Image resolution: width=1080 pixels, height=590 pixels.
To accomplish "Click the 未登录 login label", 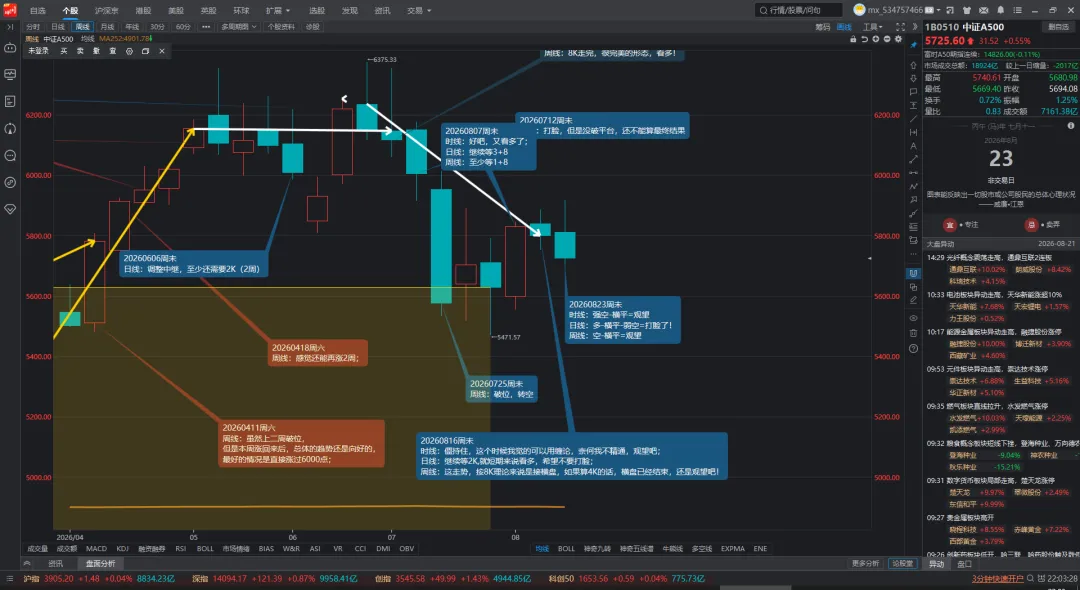I will coord(39,51).
